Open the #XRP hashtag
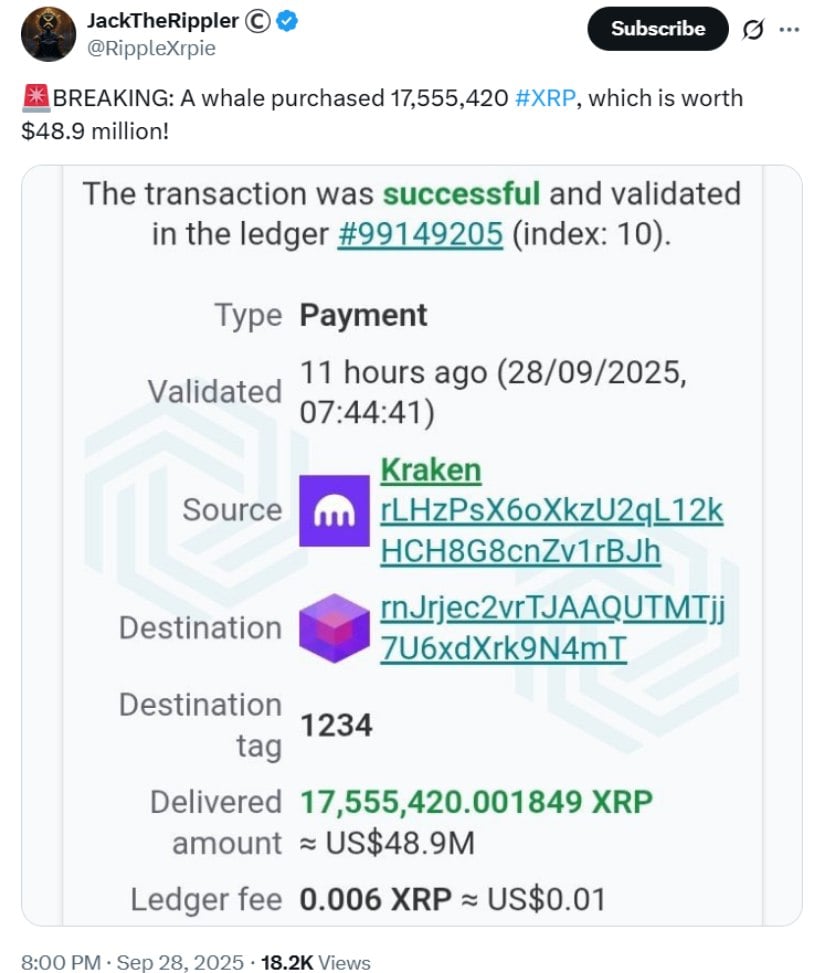This screenshot has height=973, width=825. click(544, 98)
